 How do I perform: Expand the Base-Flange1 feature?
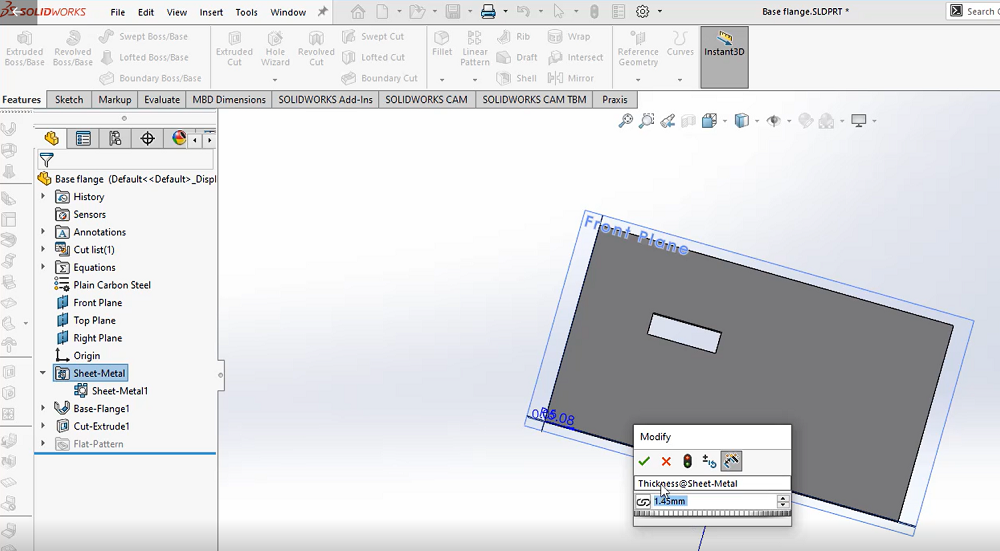(x=43, y=408)
